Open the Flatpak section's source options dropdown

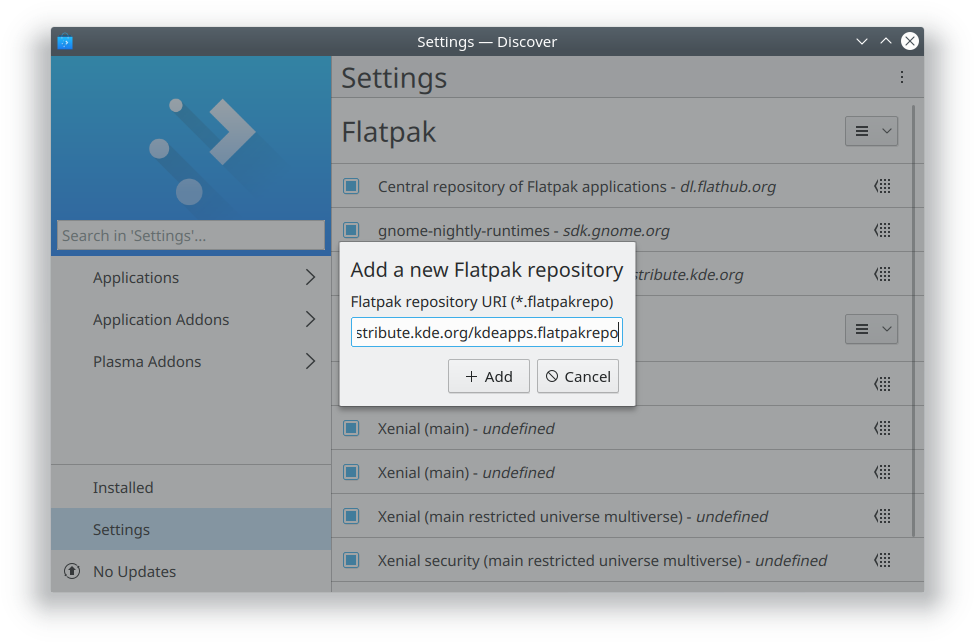pyautogui.click(x=870, y=130)
